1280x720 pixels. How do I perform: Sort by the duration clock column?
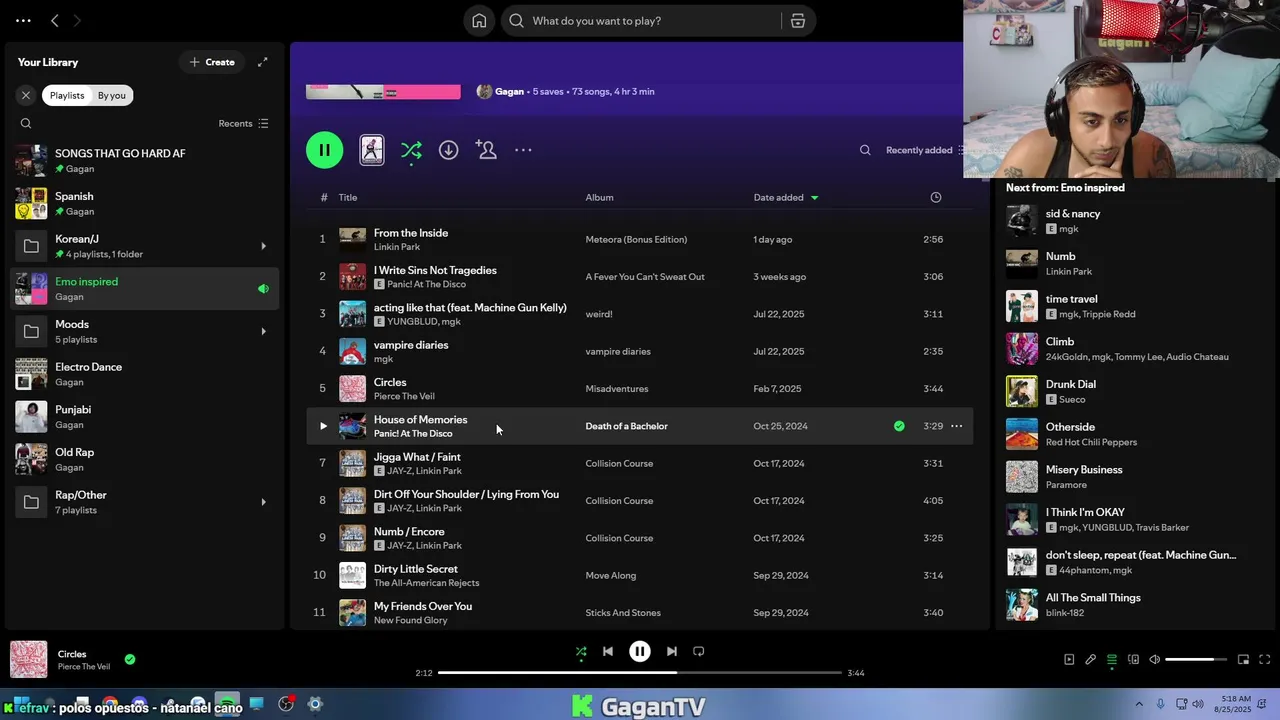click(x=936, y=197)
